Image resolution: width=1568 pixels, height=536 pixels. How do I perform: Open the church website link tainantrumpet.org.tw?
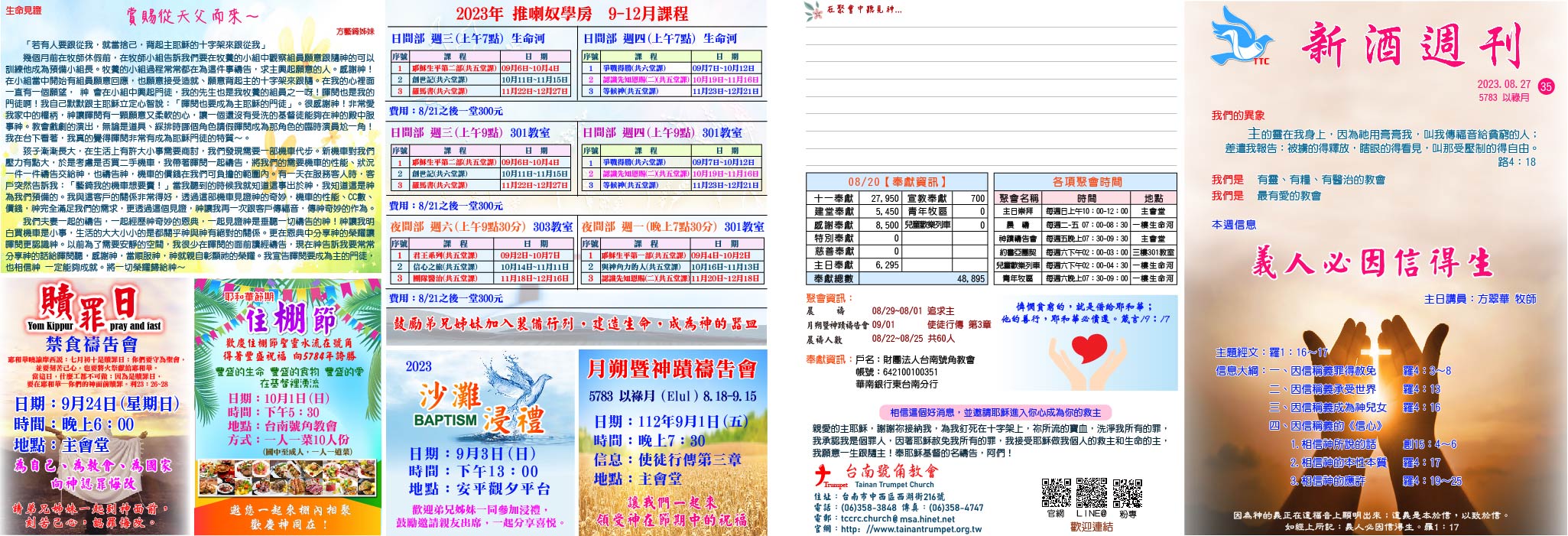click(911, 528)
